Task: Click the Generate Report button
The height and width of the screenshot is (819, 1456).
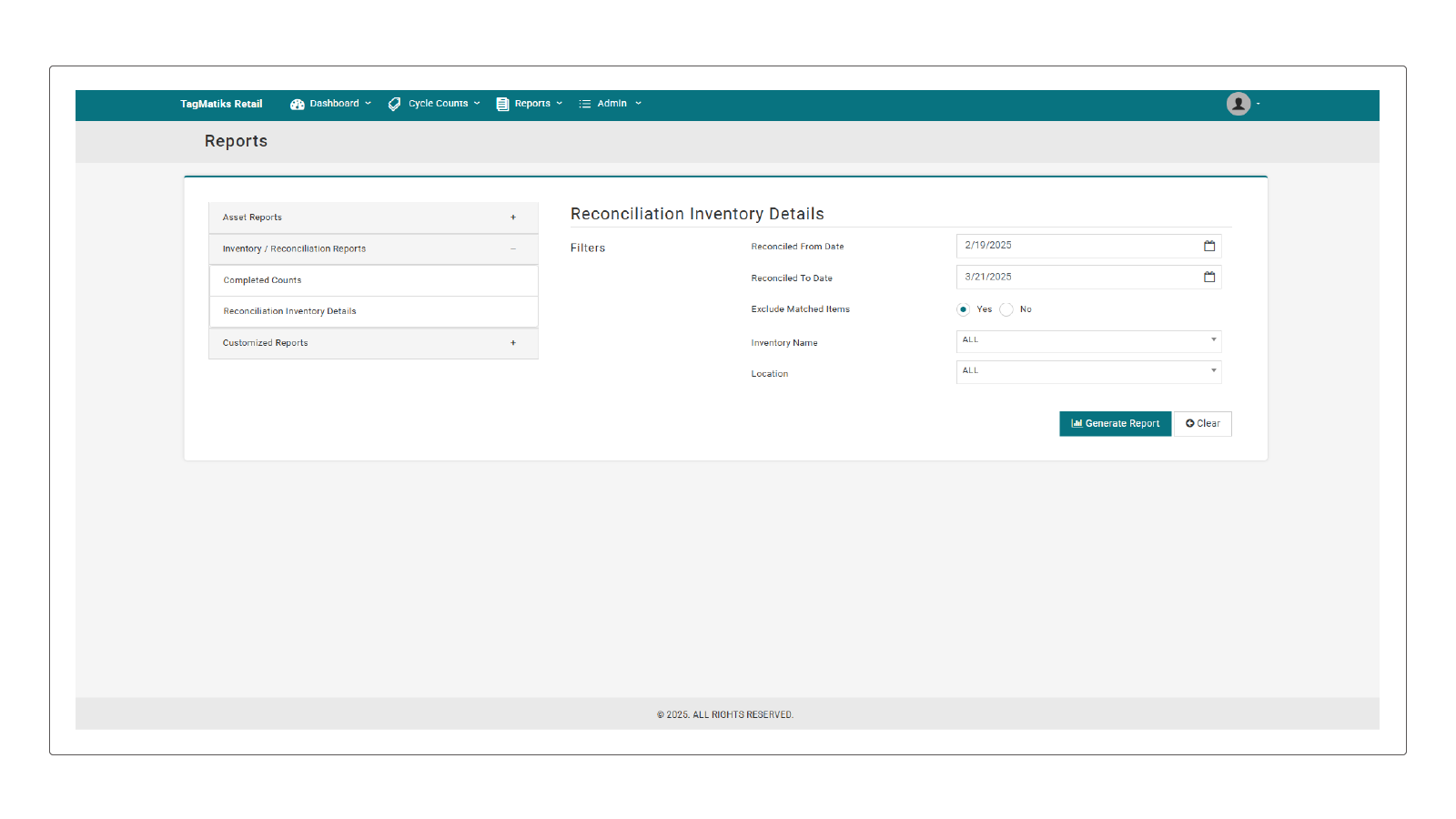Action: click(1115, 424)
